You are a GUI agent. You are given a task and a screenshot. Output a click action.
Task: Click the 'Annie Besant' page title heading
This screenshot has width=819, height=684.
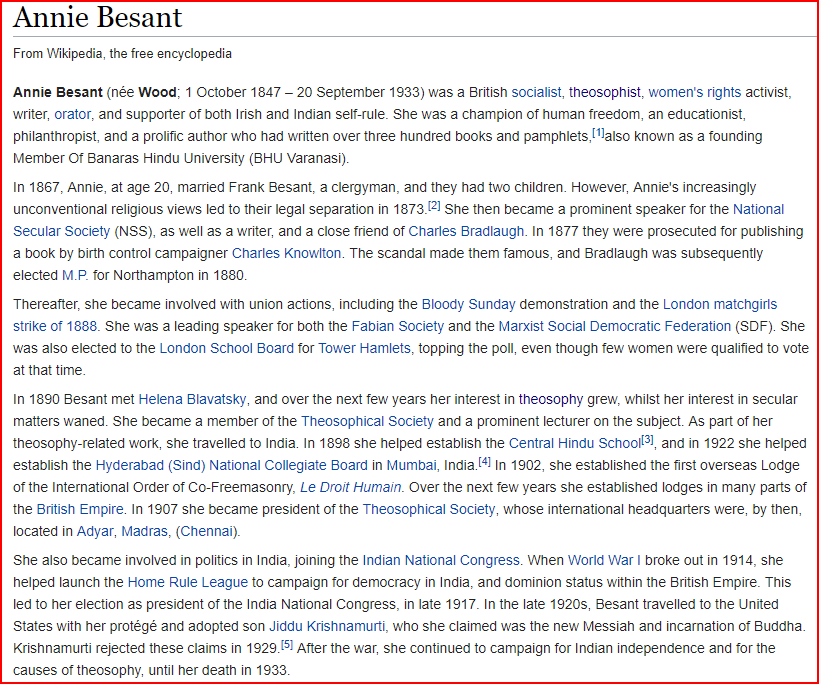[98, 17]
